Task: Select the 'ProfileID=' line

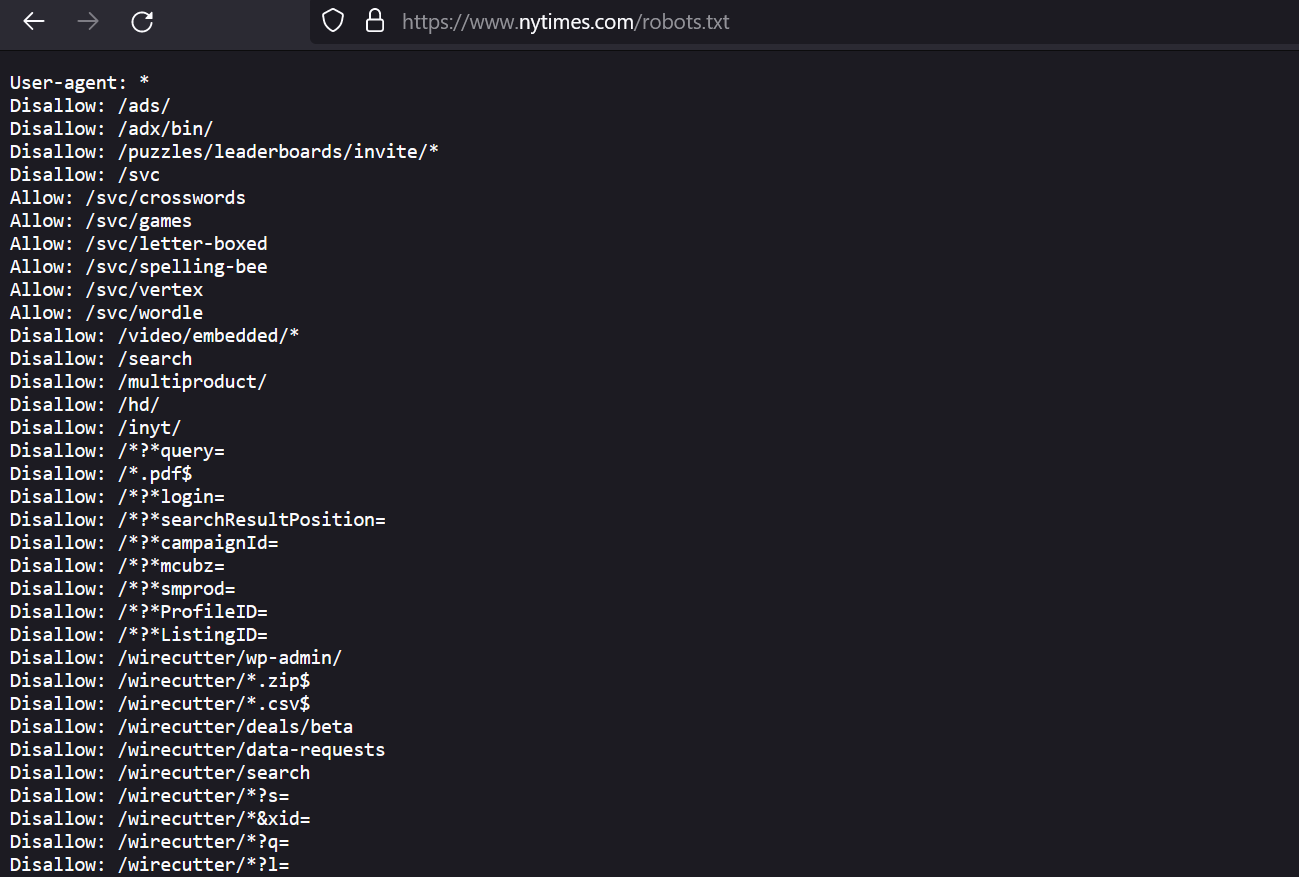Action: coord(139,611)
